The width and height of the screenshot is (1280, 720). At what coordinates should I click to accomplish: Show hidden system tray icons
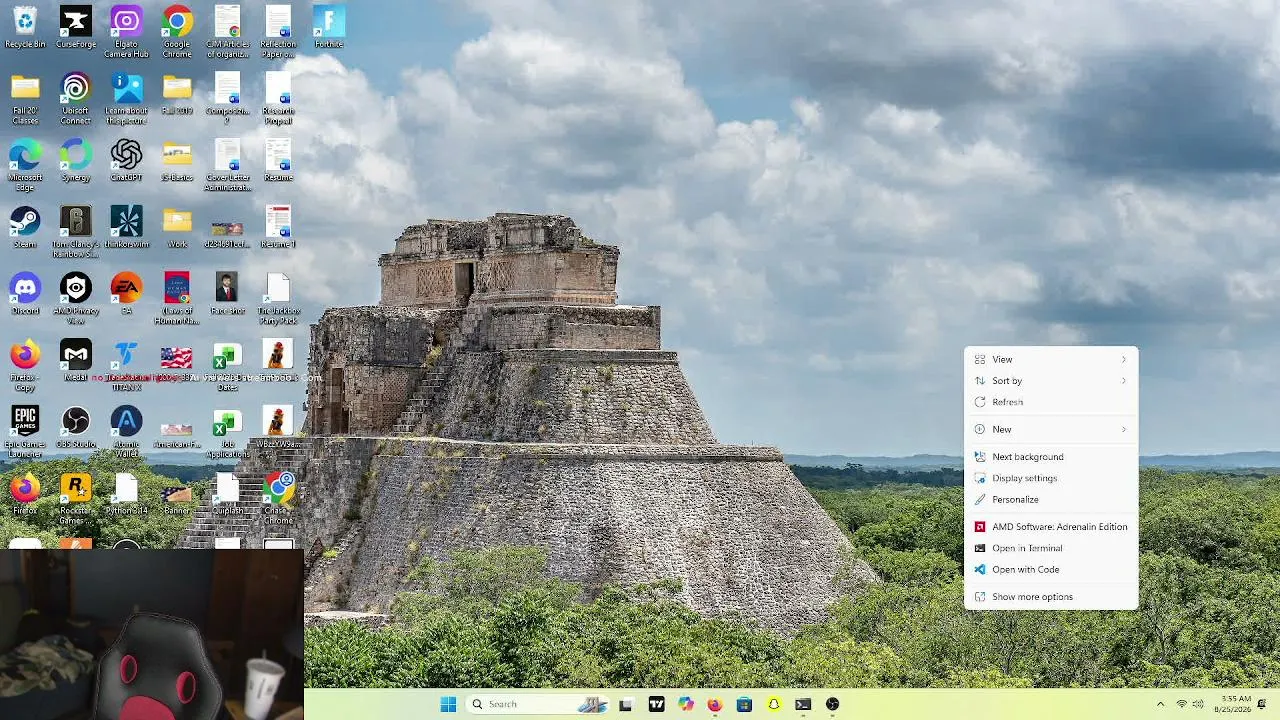1160,704
